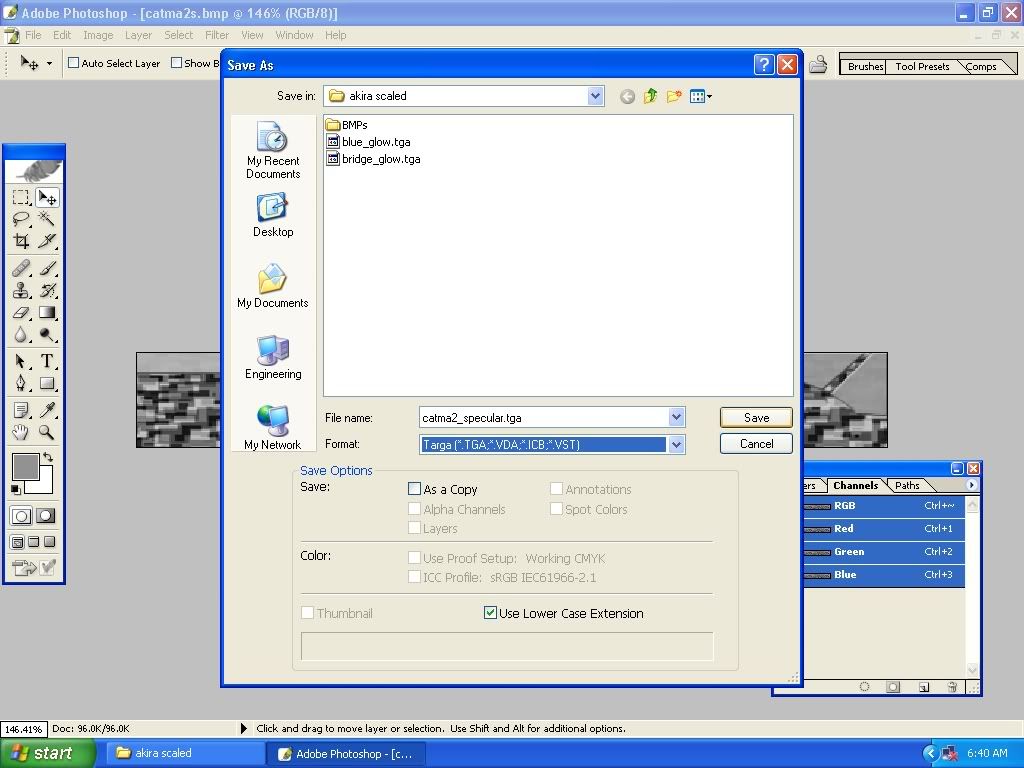The image size is (1024, 768).
Task: Toggle the Alpha Channels checkbox
Action: (x=414, y=508)
